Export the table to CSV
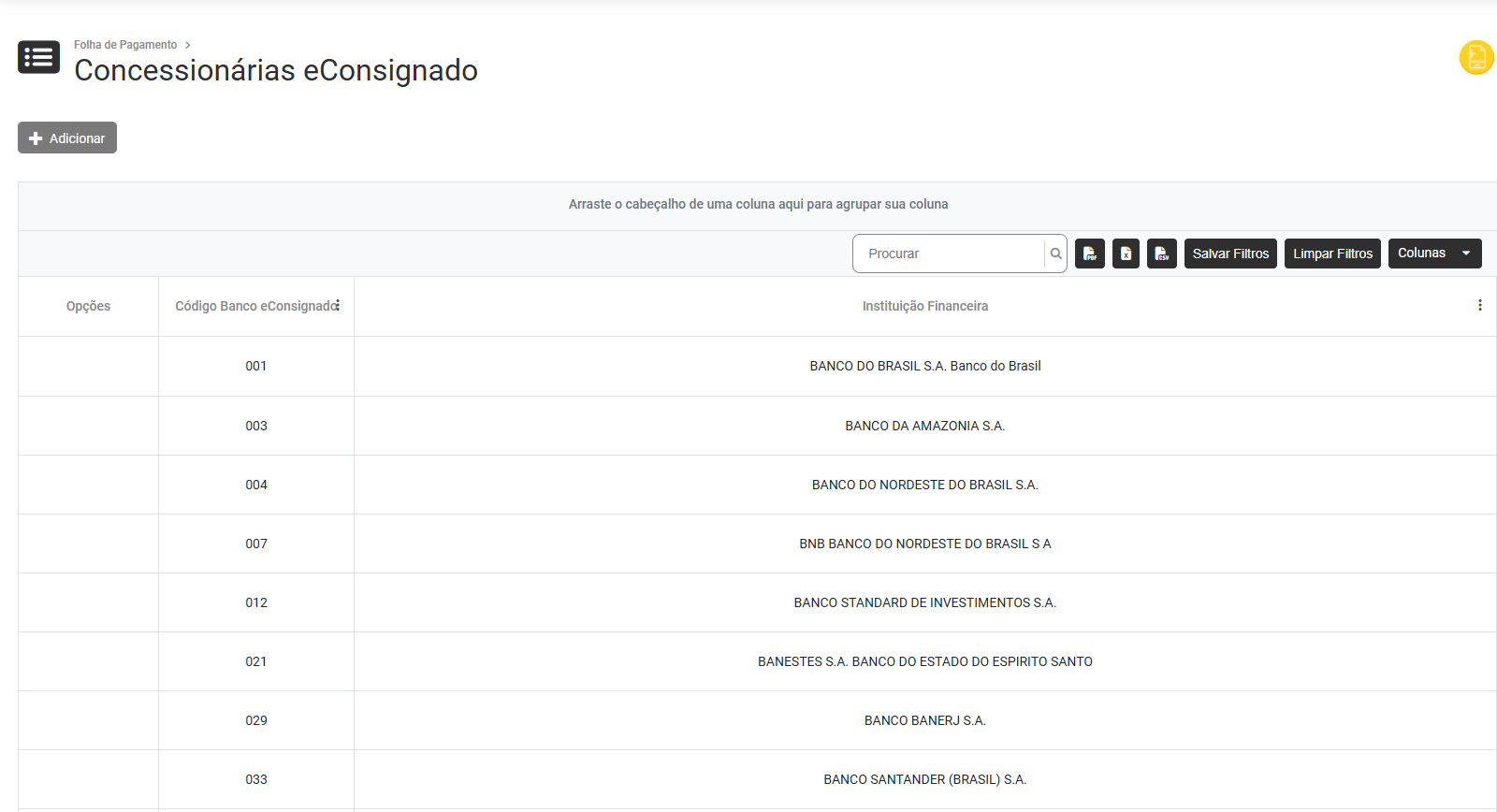 coord(1162,254)
